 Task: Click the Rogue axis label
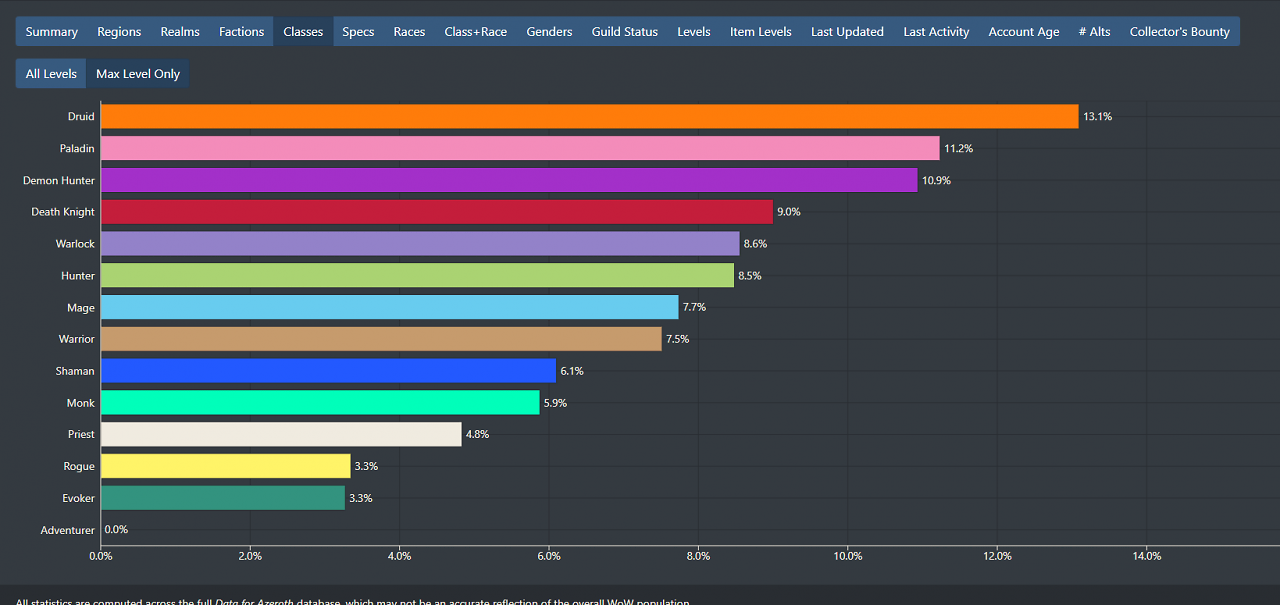(x=79, y=466)
